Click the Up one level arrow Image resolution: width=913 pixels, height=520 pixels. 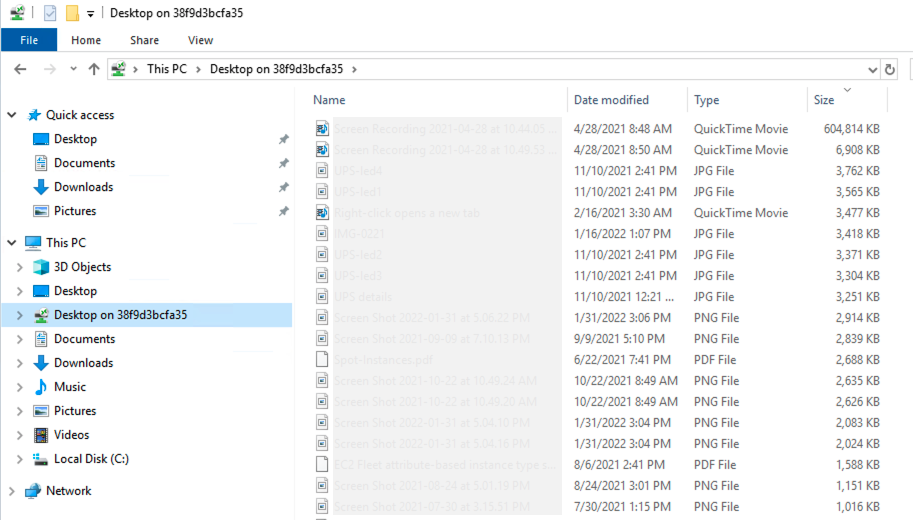tap(94, 69)
